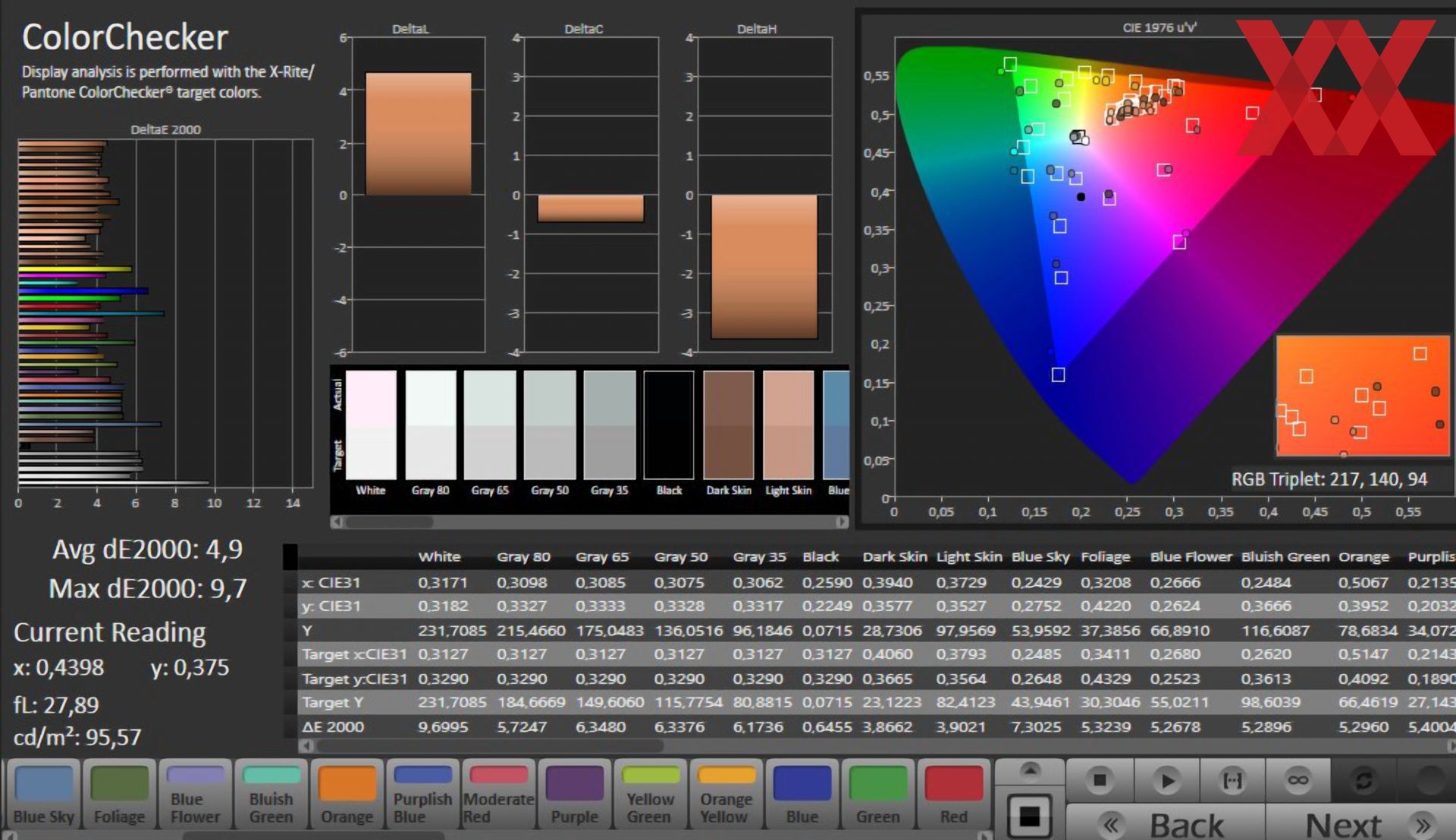Click the Bluish Green column header
Viewport: 1456px width, 840px height.
1285,556
